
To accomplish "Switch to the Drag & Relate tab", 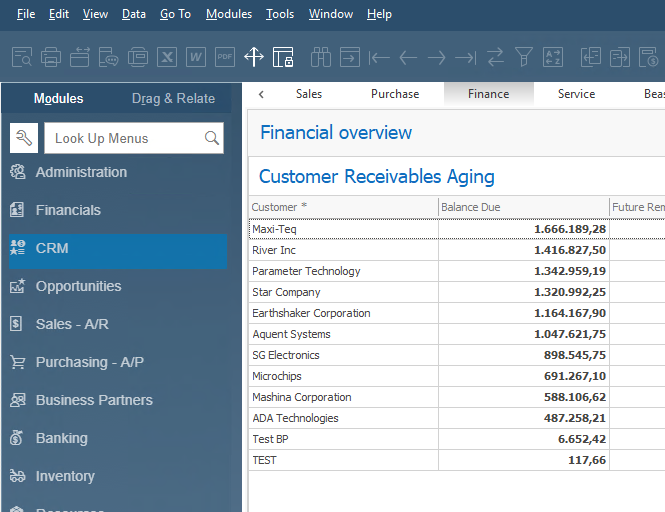I will point(173,98).
